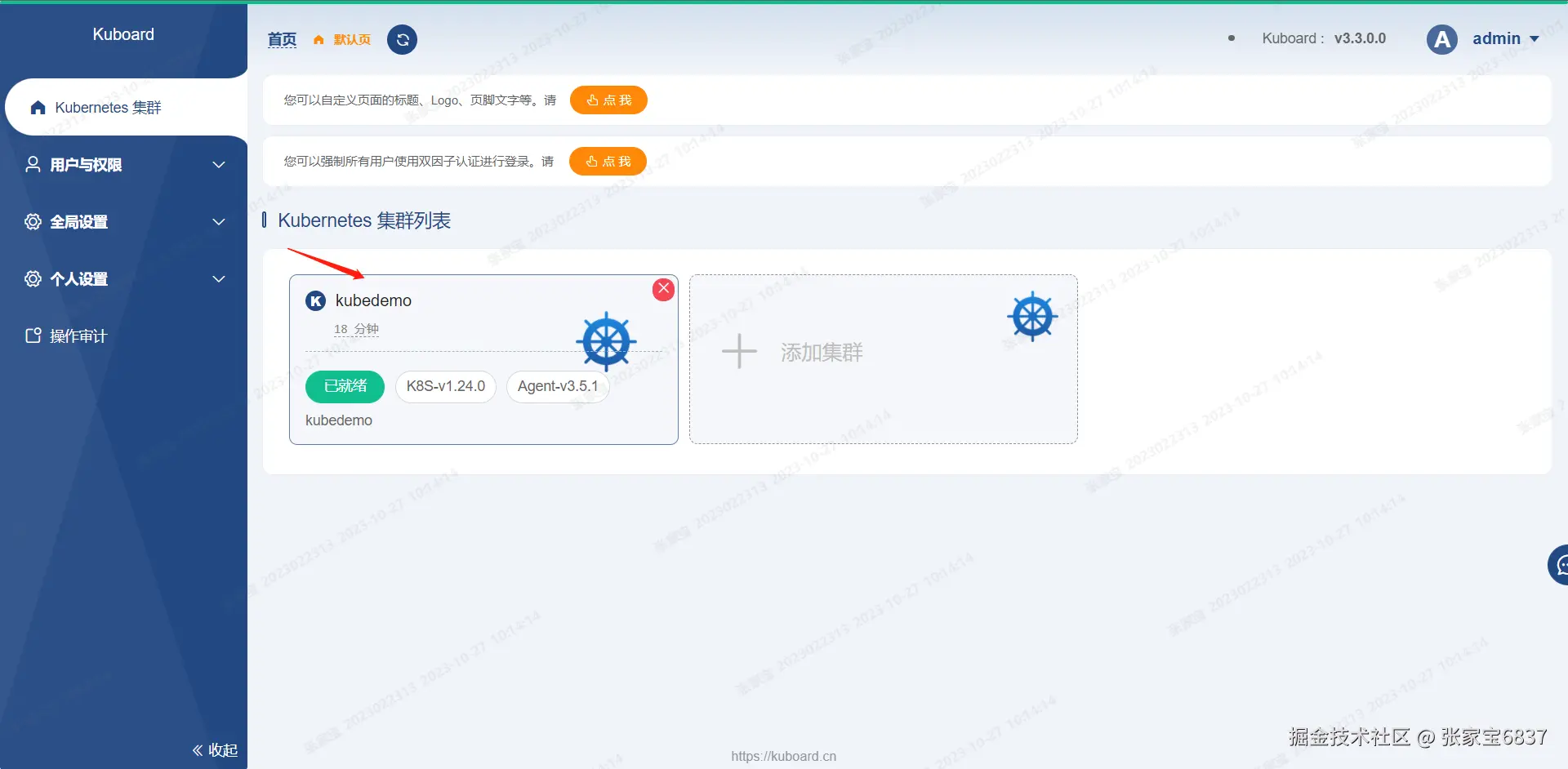Click the kubedemo description text

(339, 420)
